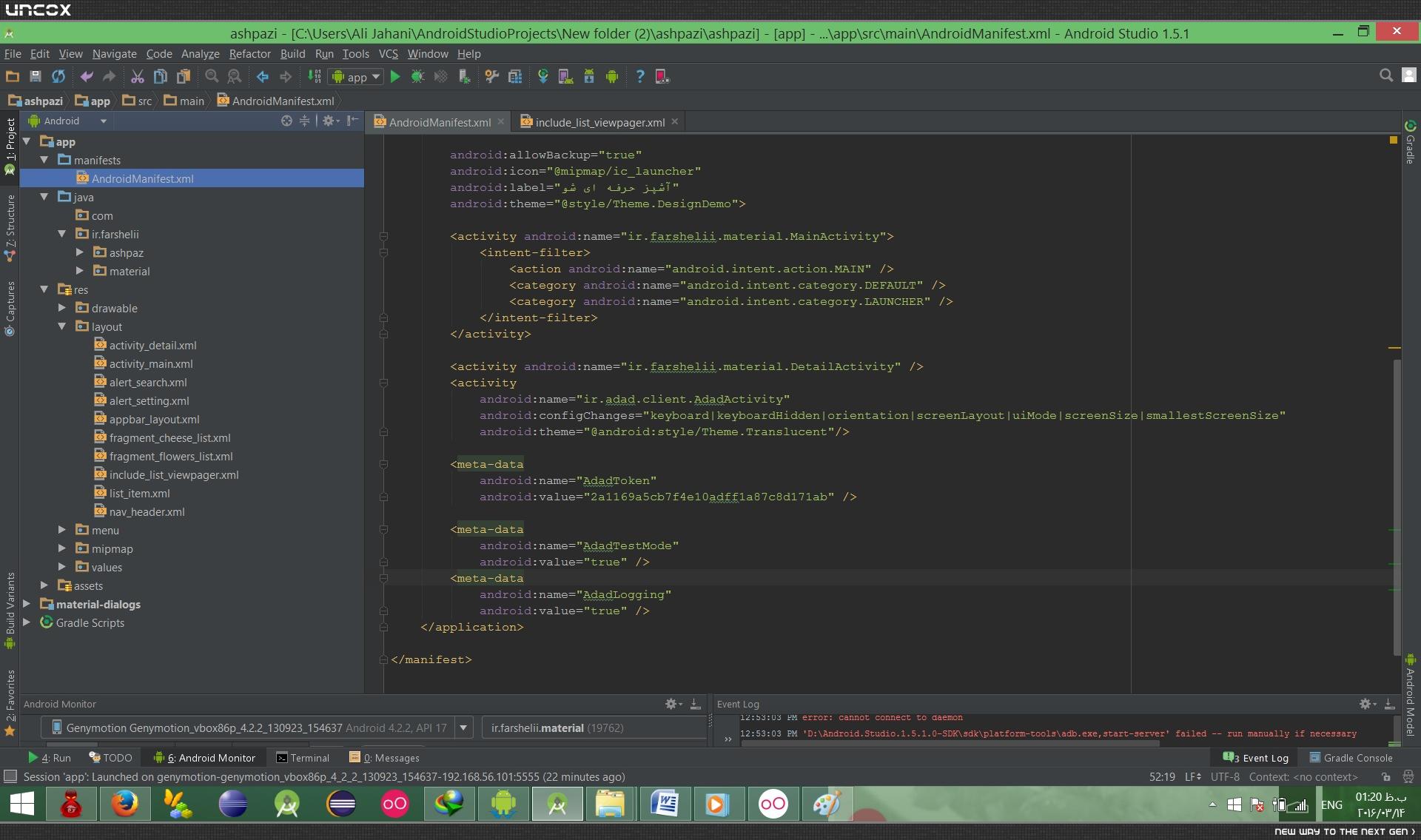Toggle the Structure side tab
This screenshot has height=840, width=1421.
click(10, 228)
